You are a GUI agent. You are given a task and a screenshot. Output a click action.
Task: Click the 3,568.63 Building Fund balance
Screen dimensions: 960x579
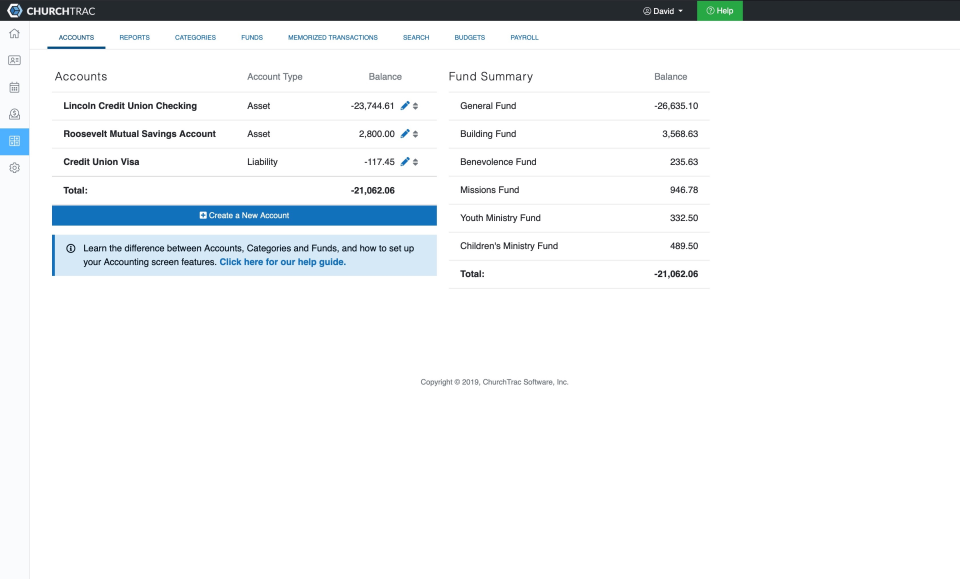tap(680, 134)
